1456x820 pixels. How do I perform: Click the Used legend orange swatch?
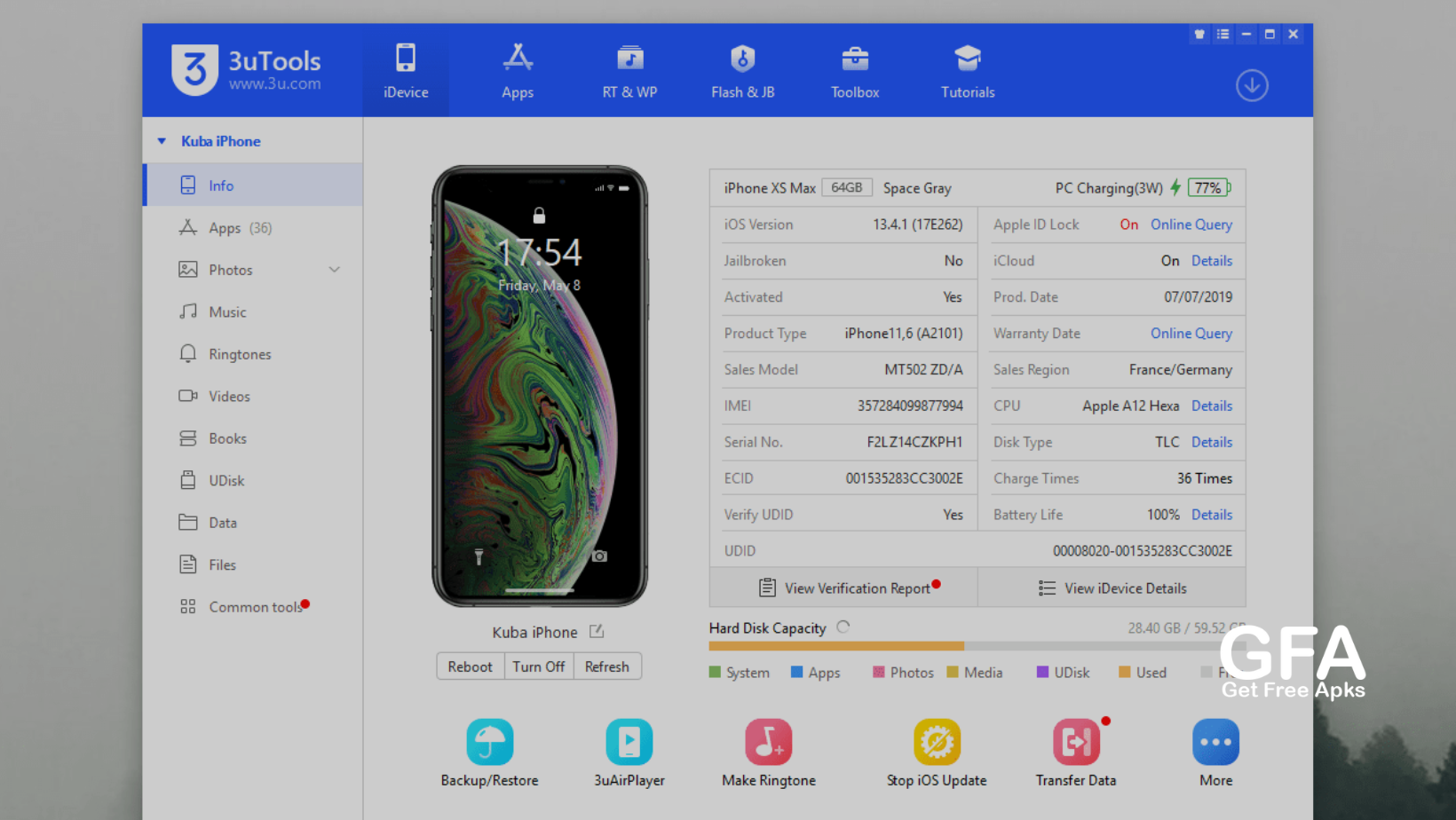(1125, 672)
